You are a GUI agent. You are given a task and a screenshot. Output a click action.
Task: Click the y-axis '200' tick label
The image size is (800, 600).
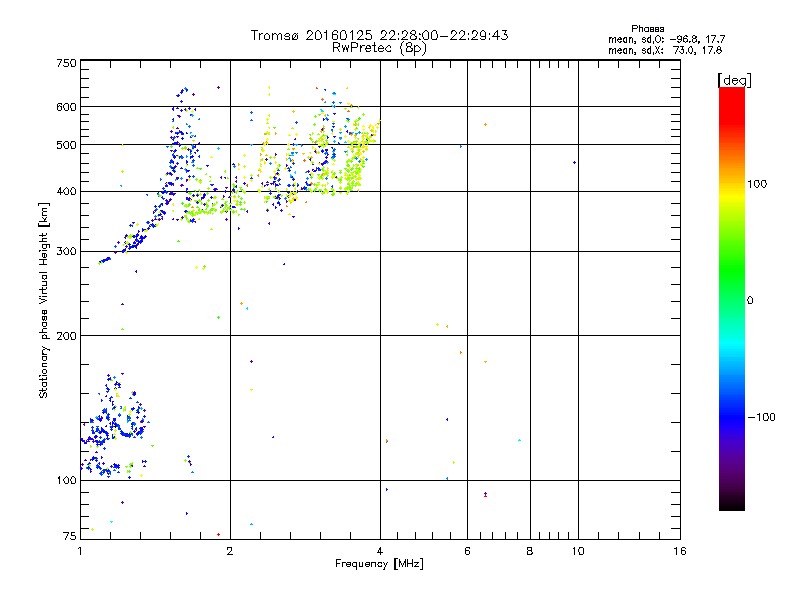coord(67,336)
